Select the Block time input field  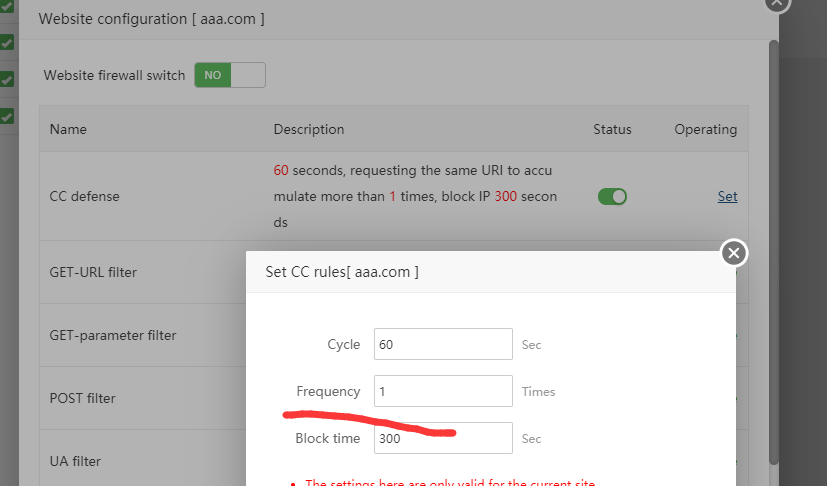point(443,438)
